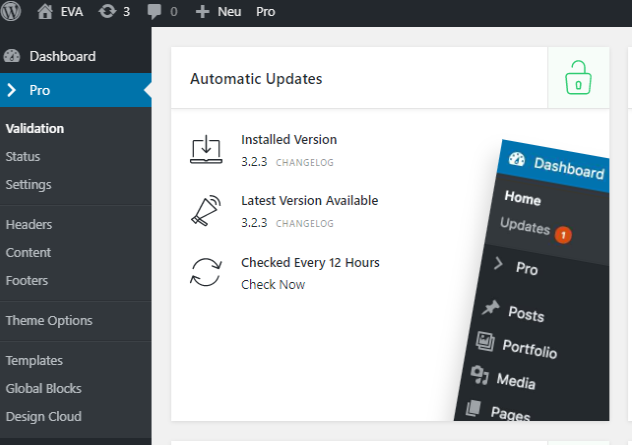Click the Installed Version download icon
The width and height of the screenshot is (632, 445).
click(x=206, y=149)
